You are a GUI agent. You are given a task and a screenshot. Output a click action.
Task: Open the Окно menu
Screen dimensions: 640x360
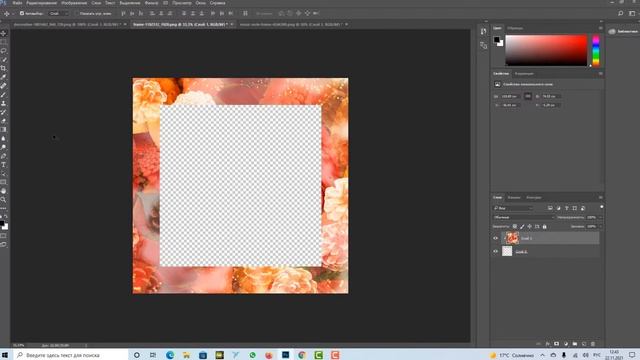[200, 3]
